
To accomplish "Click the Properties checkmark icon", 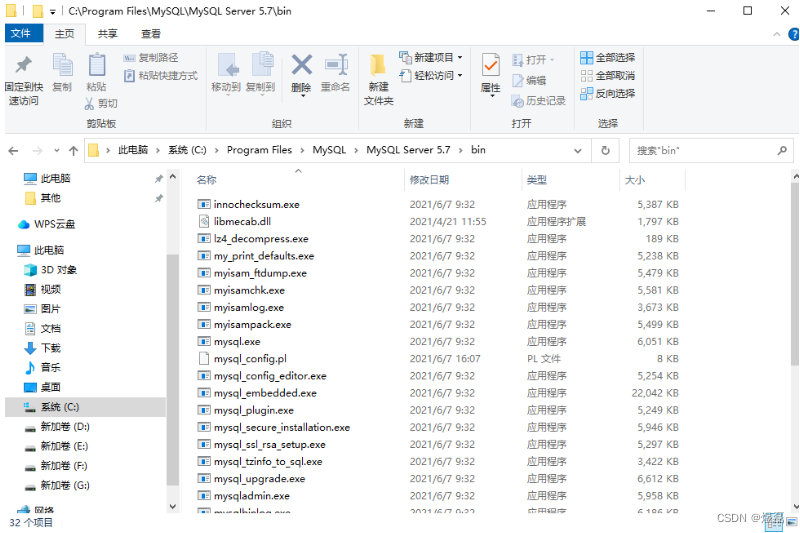I will coord(490,65).
